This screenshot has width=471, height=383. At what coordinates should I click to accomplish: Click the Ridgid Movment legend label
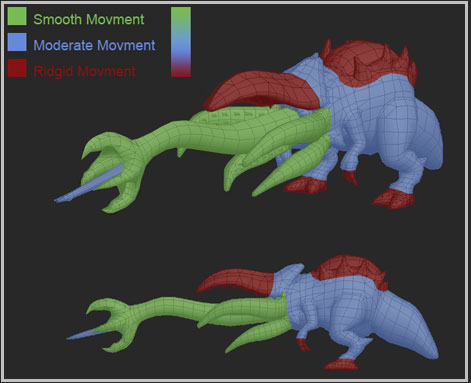[85, 71]
